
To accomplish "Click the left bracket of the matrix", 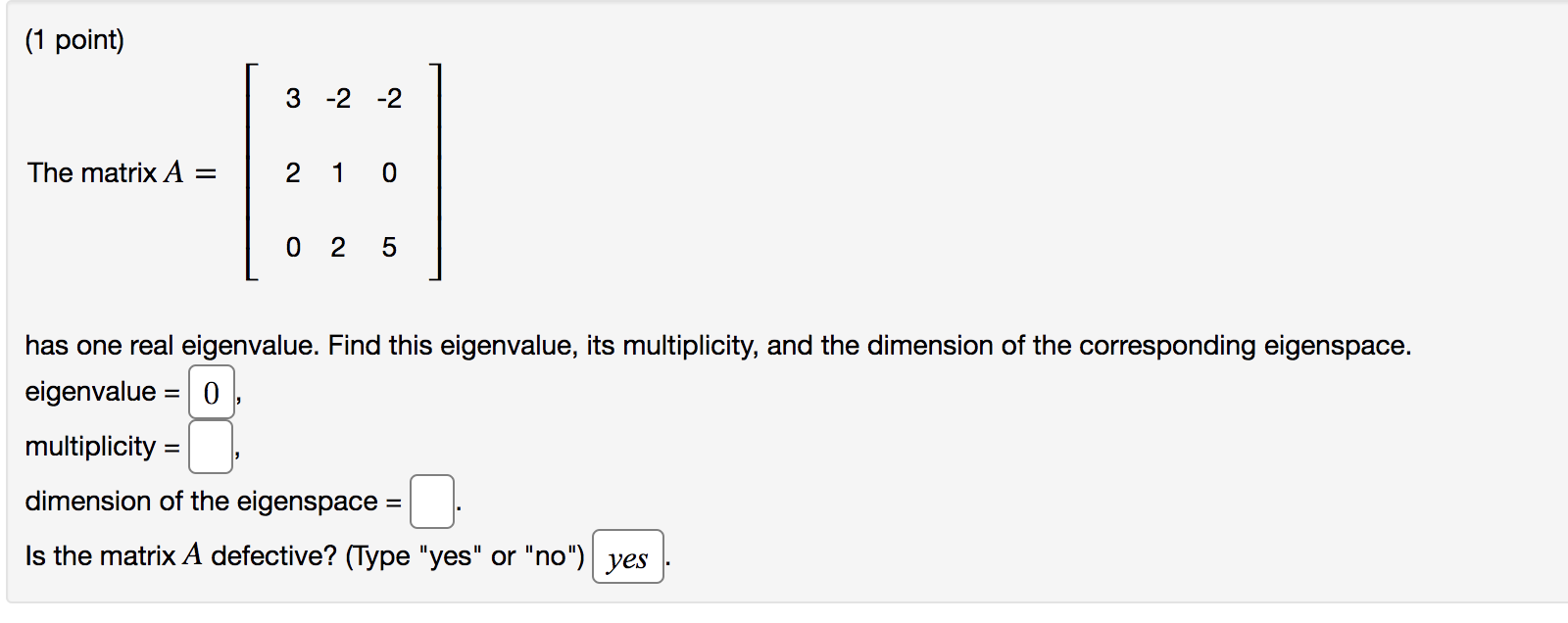I will pos(251,171).
